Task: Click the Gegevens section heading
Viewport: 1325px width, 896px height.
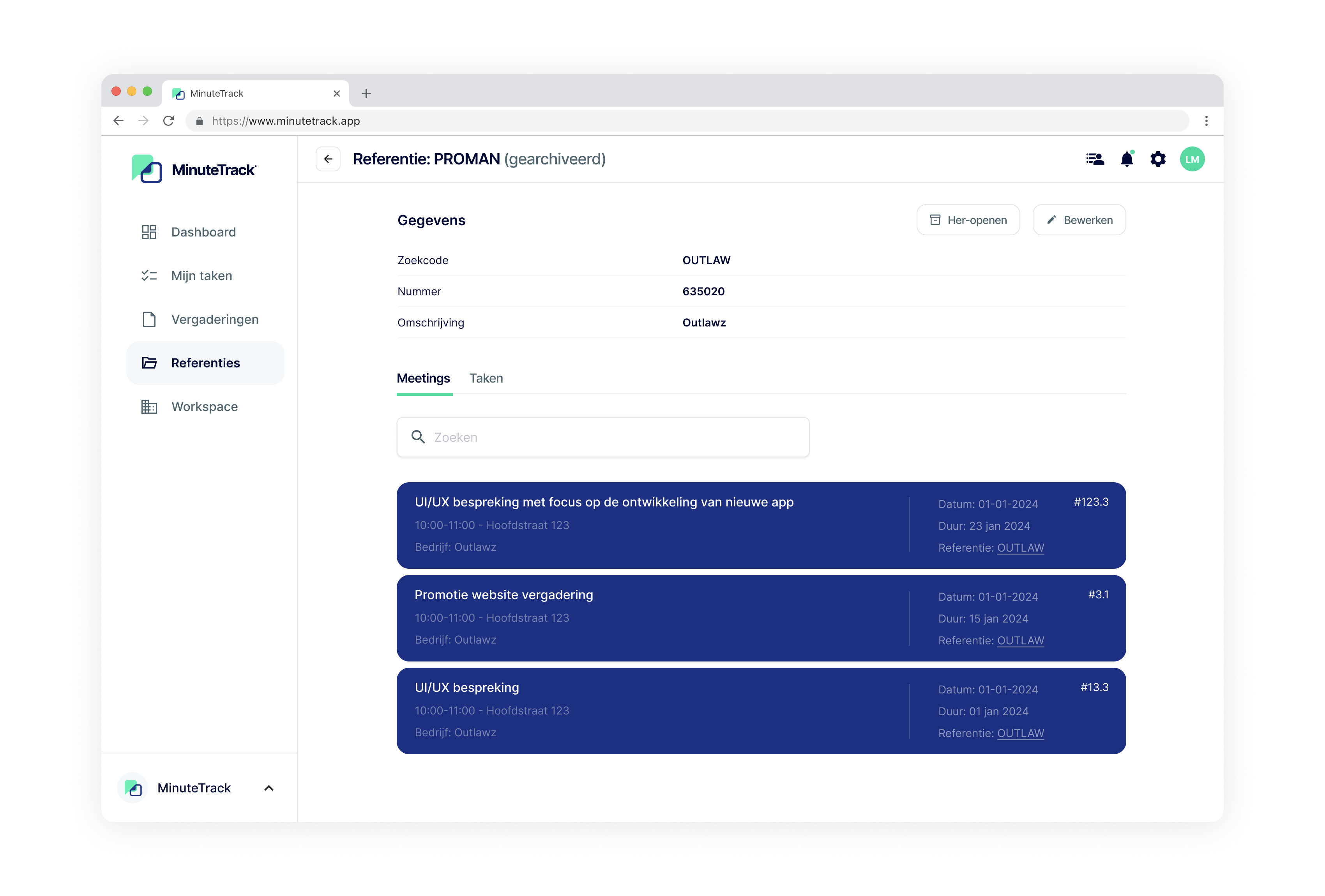Action: [431, 220]
